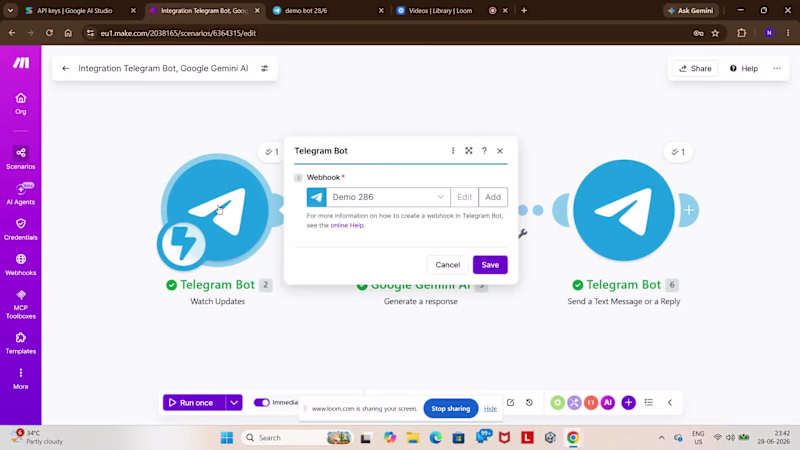Click the scenario name Integration Telegram Bot title
The image size is (800, 450).
163,68
